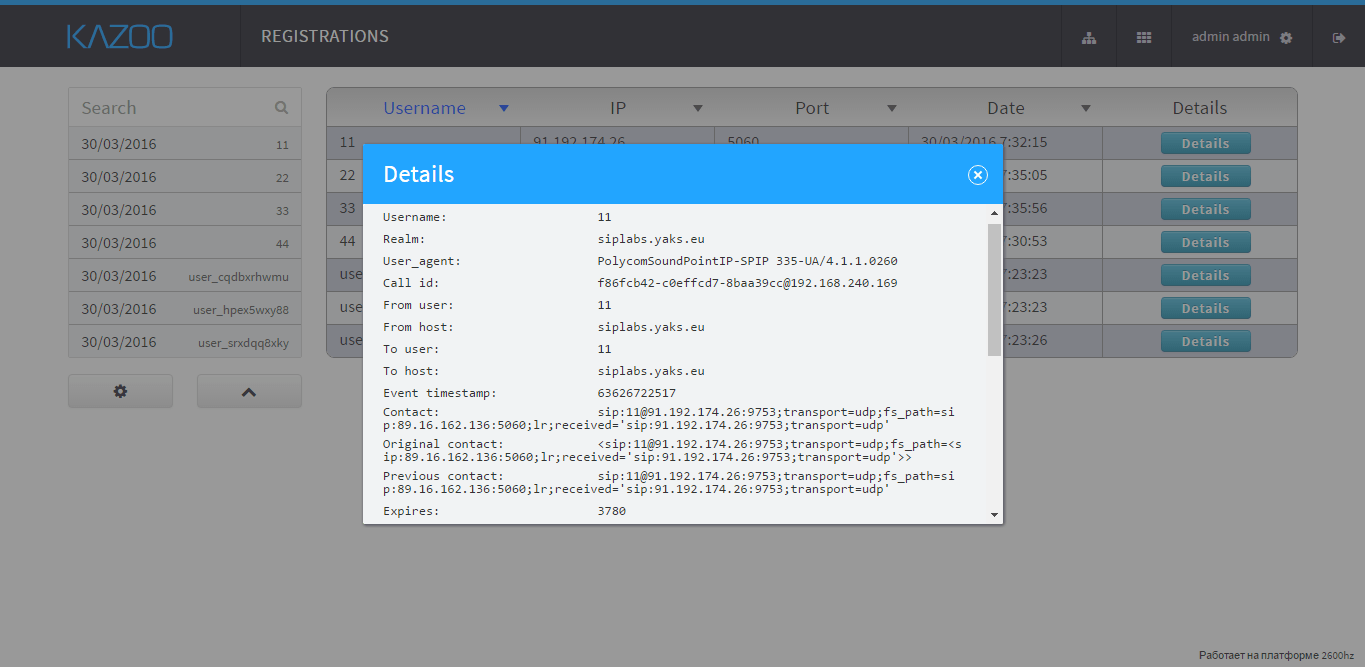The width and height of the screenshot is (1365, 667).
Task: Click the search magnifier icon in the sidebar
Action: click(x=281, y=108)
